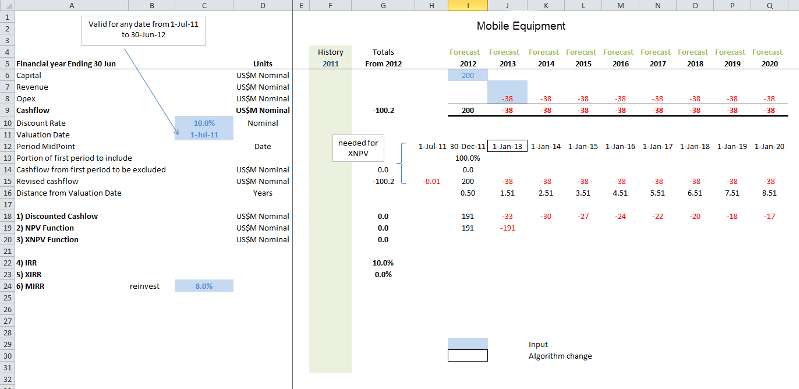Image resolution: width=799 pixels, height=389 pixels.
Task: Select discounted cashflow 191 in row 18
Action: coord(468,216)
